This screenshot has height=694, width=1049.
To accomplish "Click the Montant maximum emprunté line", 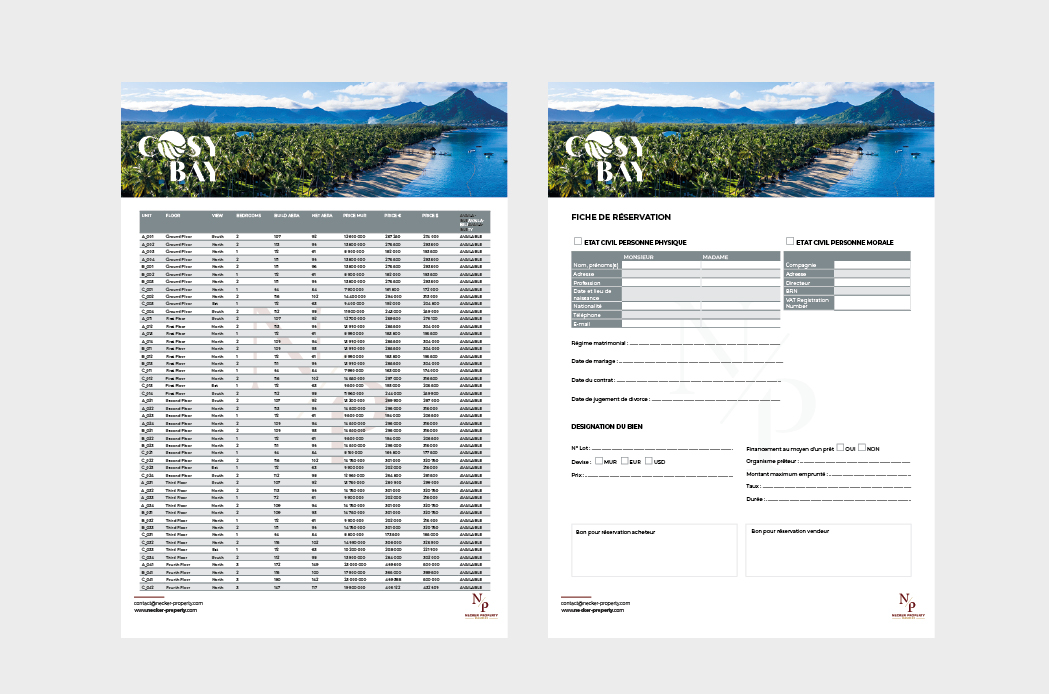I will point(870,474).
